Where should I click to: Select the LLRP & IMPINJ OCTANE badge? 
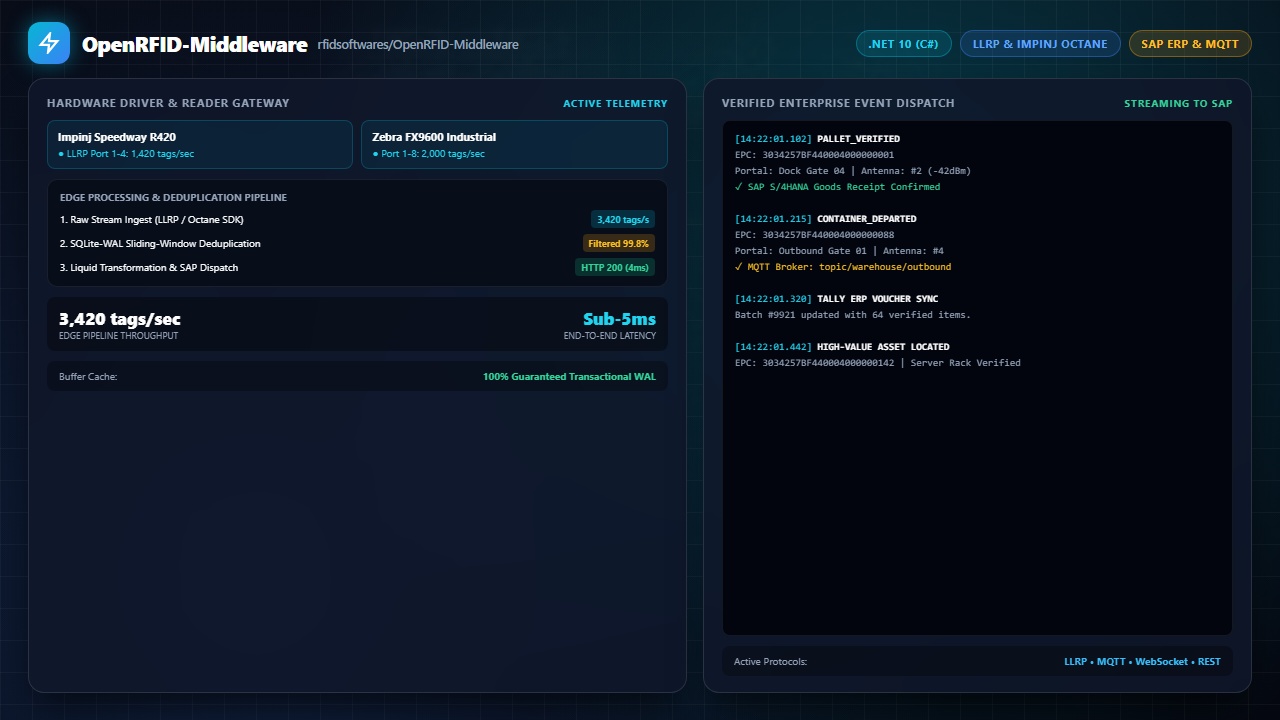[x=1040, y=44]
